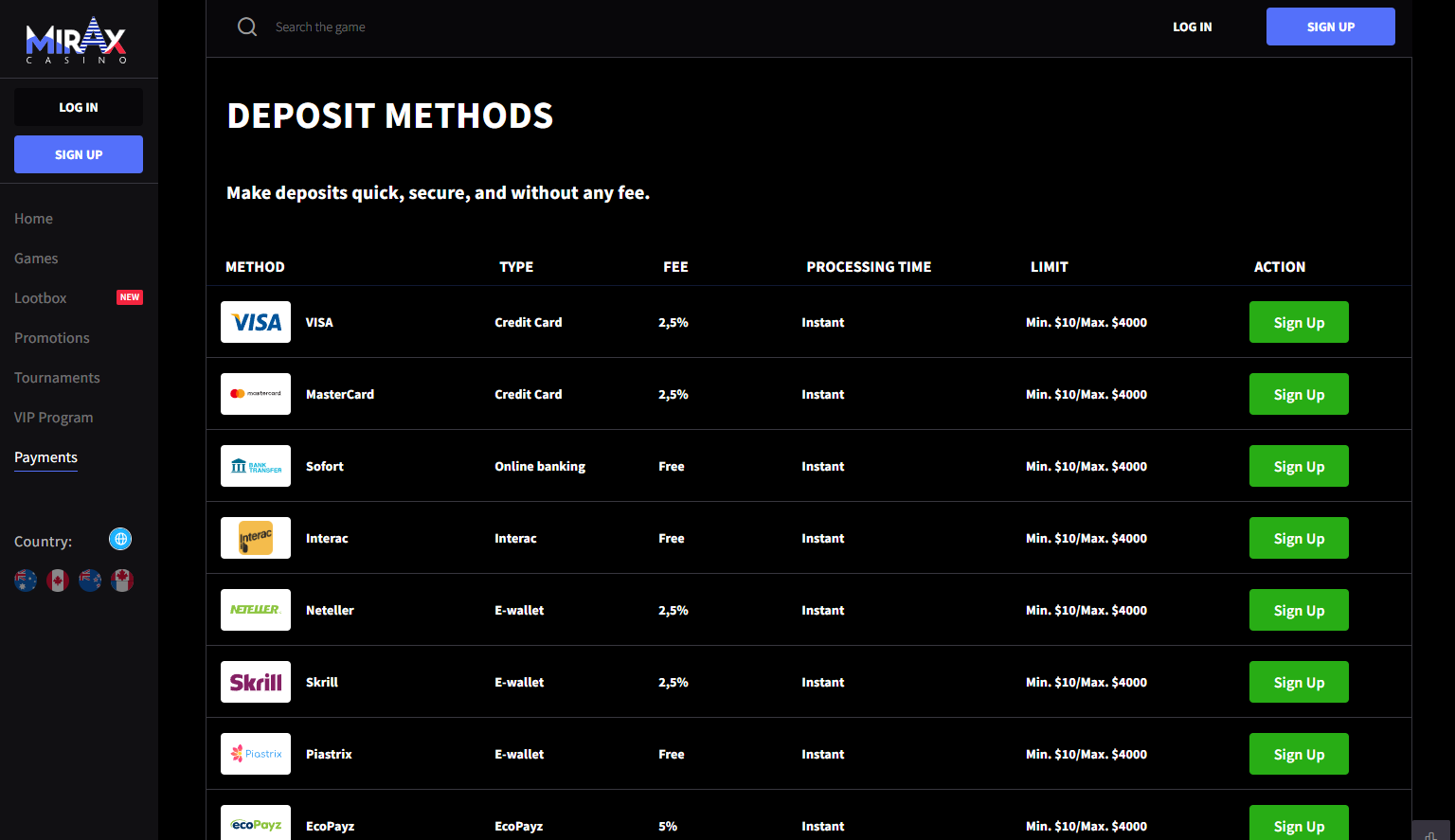Click the Piastrix payment logo
Screen dimensions: 1455x840
click(256, 754)
